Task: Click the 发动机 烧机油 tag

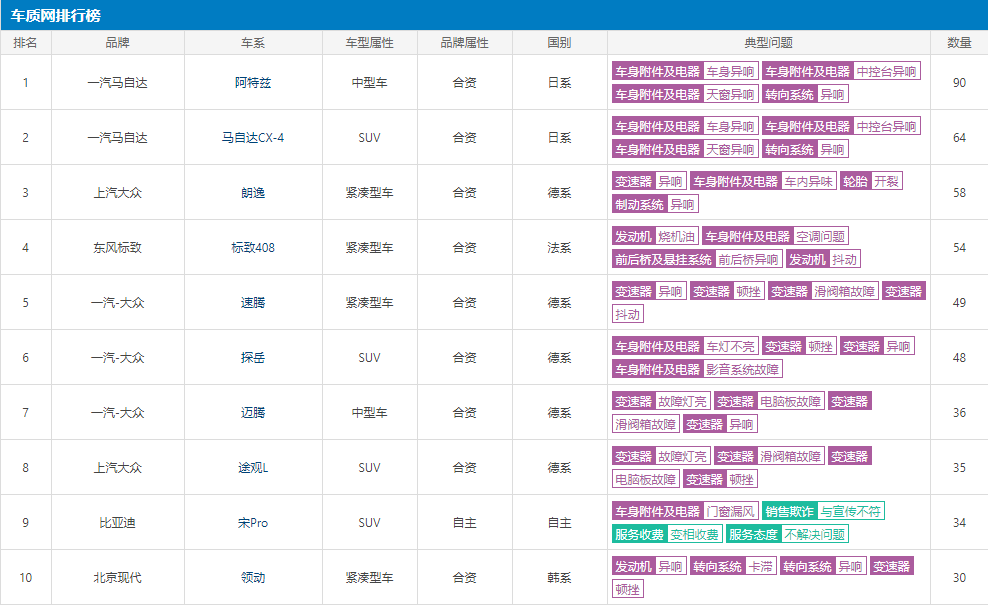Action: tap(655, 236)
